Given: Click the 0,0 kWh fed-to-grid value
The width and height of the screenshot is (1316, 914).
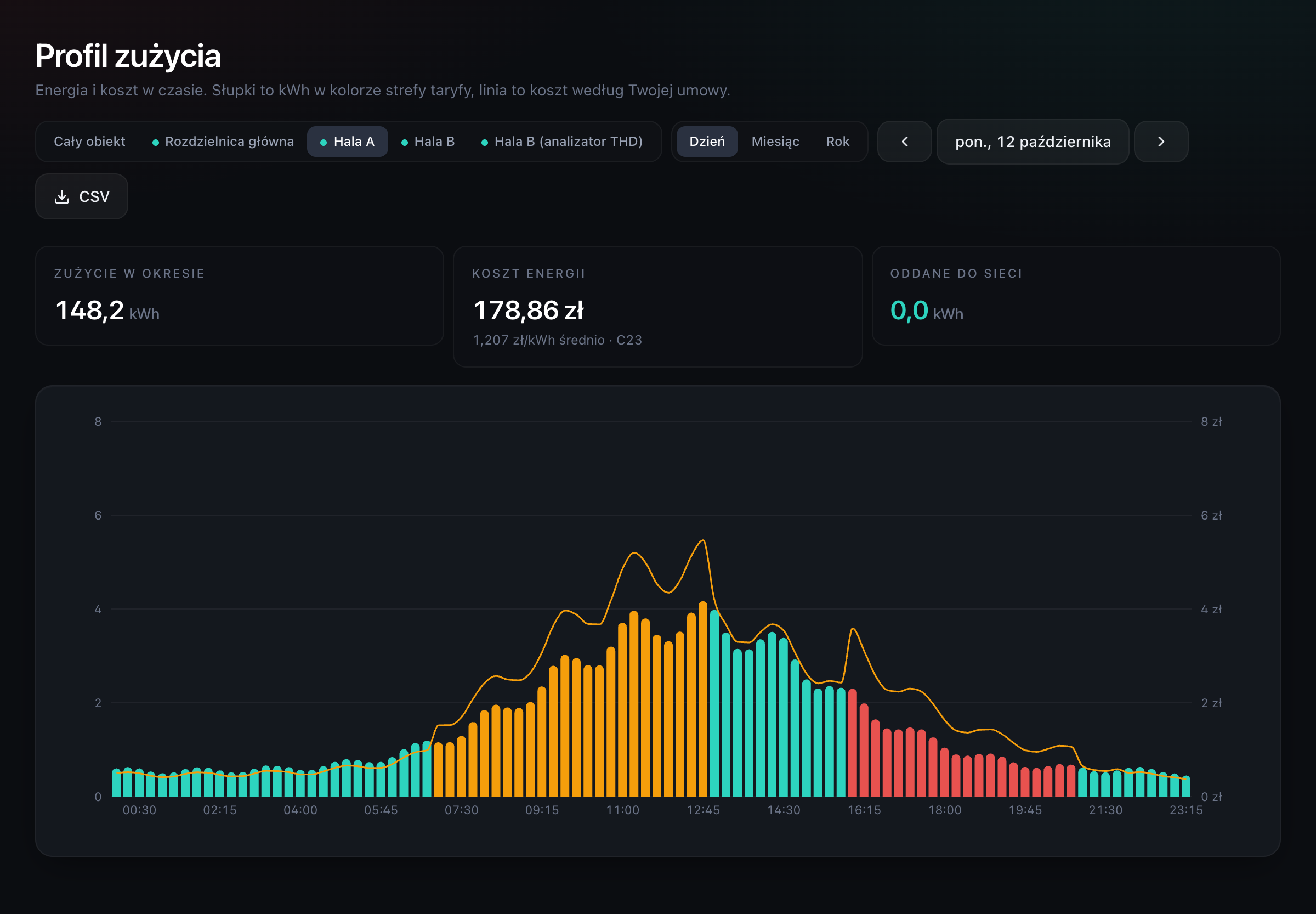Looking at the screenshot, I should pyautogui.click(x=927, y=311).
